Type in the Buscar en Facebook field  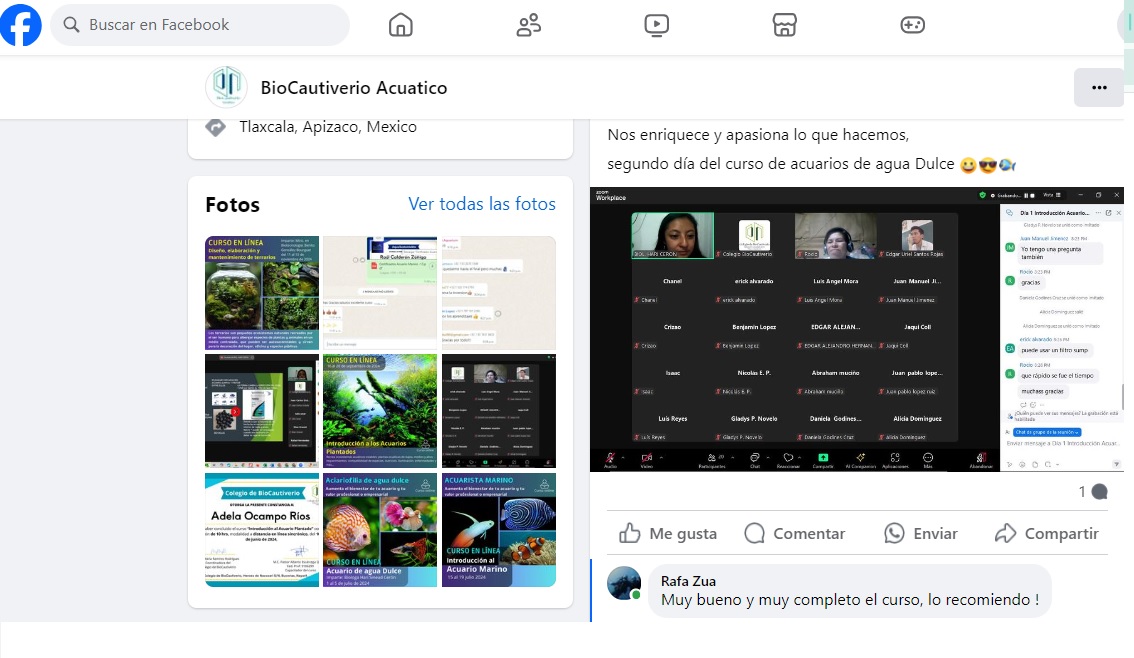point(210,25)
